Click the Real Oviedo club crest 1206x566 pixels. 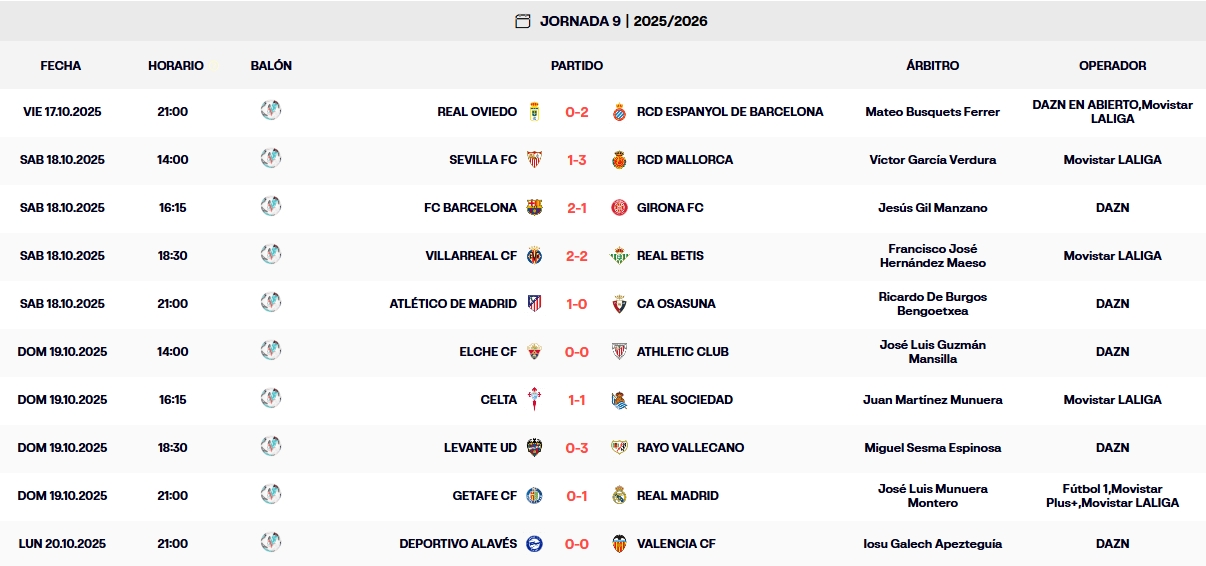pyautogui.click(x=534, y=112)
